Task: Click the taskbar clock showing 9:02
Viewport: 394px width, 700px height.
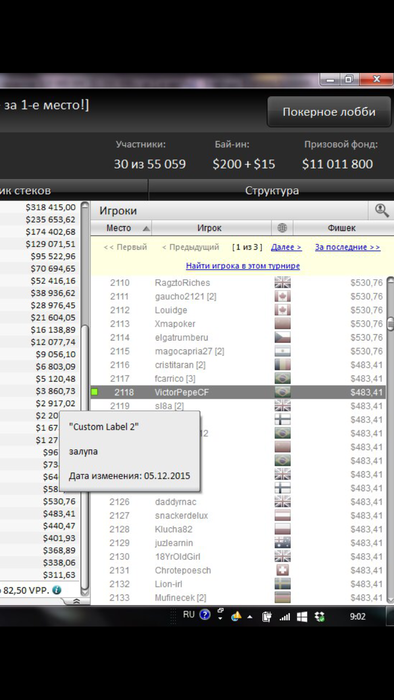Action: click(357, 617)
